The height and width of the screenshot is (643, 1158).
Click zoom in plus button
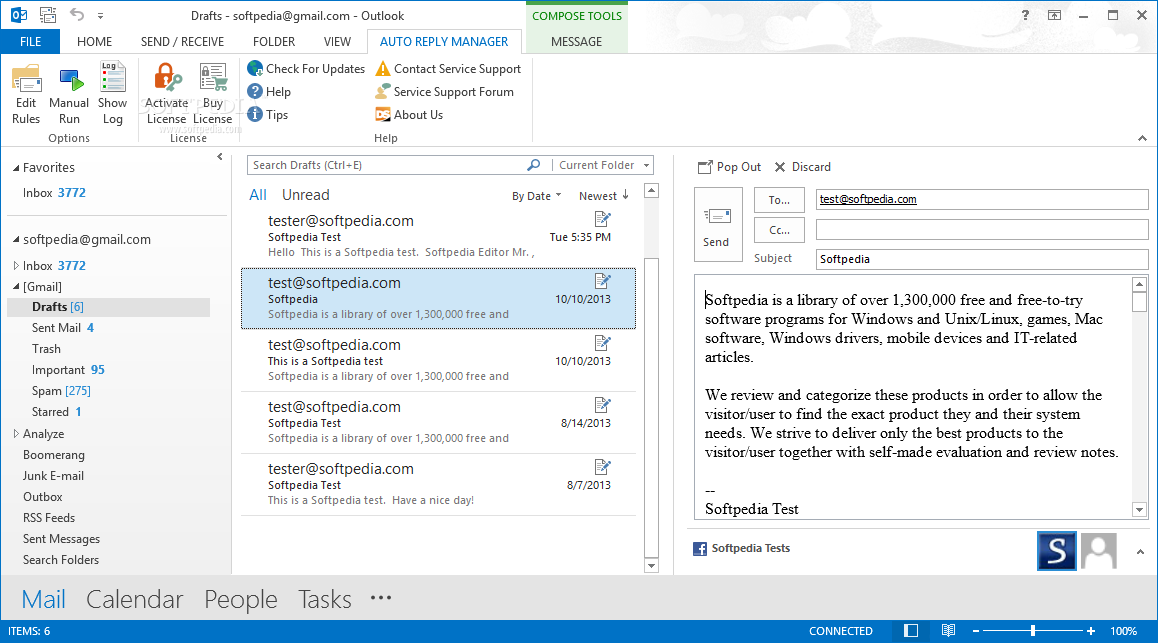click(x=1091, y=630)
